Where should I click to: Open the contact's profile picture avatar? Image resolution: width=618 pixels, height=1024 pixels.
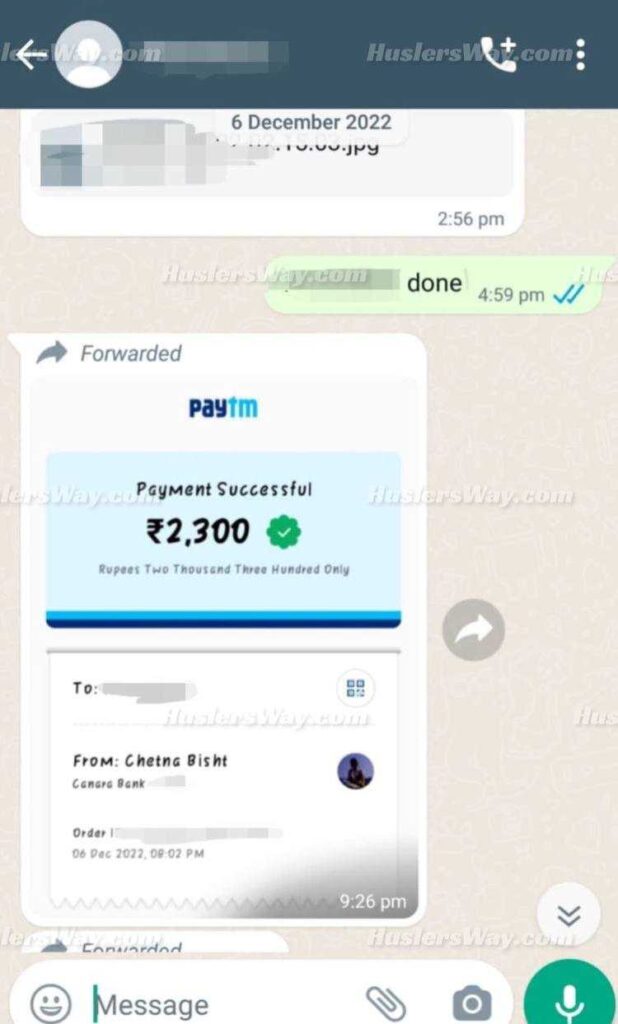pos(89,54)
